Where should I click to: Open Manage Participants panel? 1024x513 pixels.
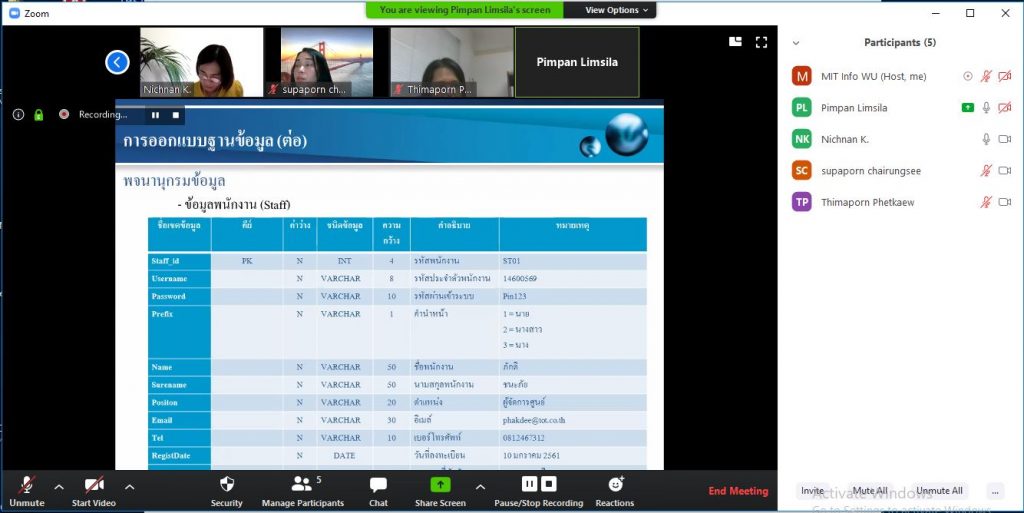click(302, 485)
